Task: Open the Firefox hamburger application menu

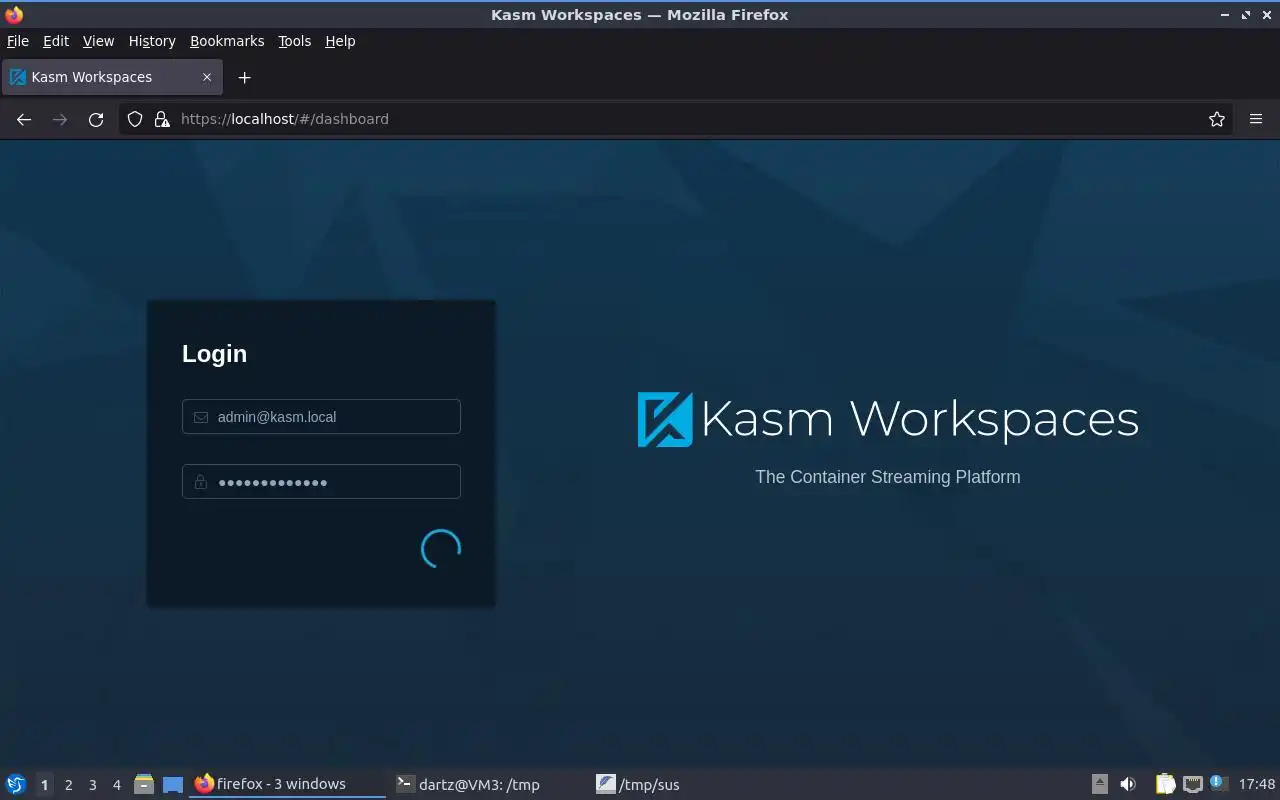Action: coord(1256,119)
